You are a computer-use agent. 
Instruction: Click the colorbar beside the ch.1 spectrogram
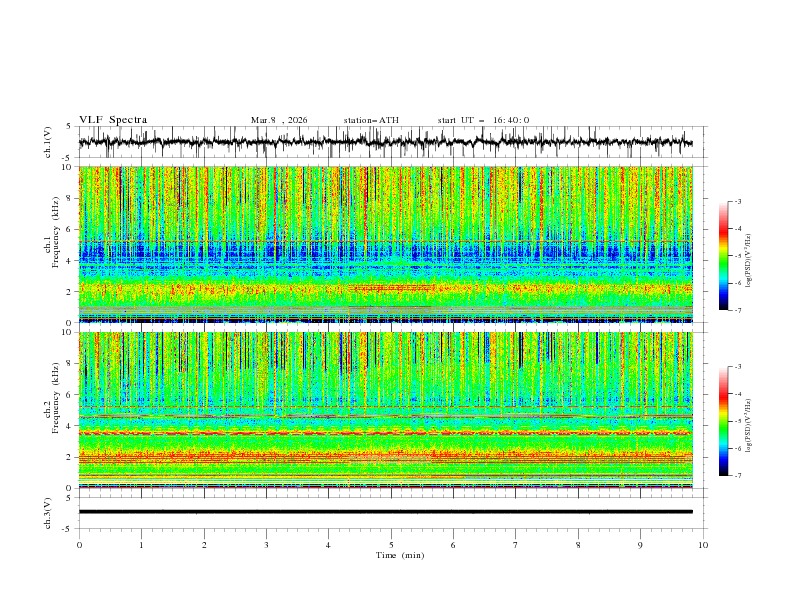pyautogui.click(x=723, y=256)
